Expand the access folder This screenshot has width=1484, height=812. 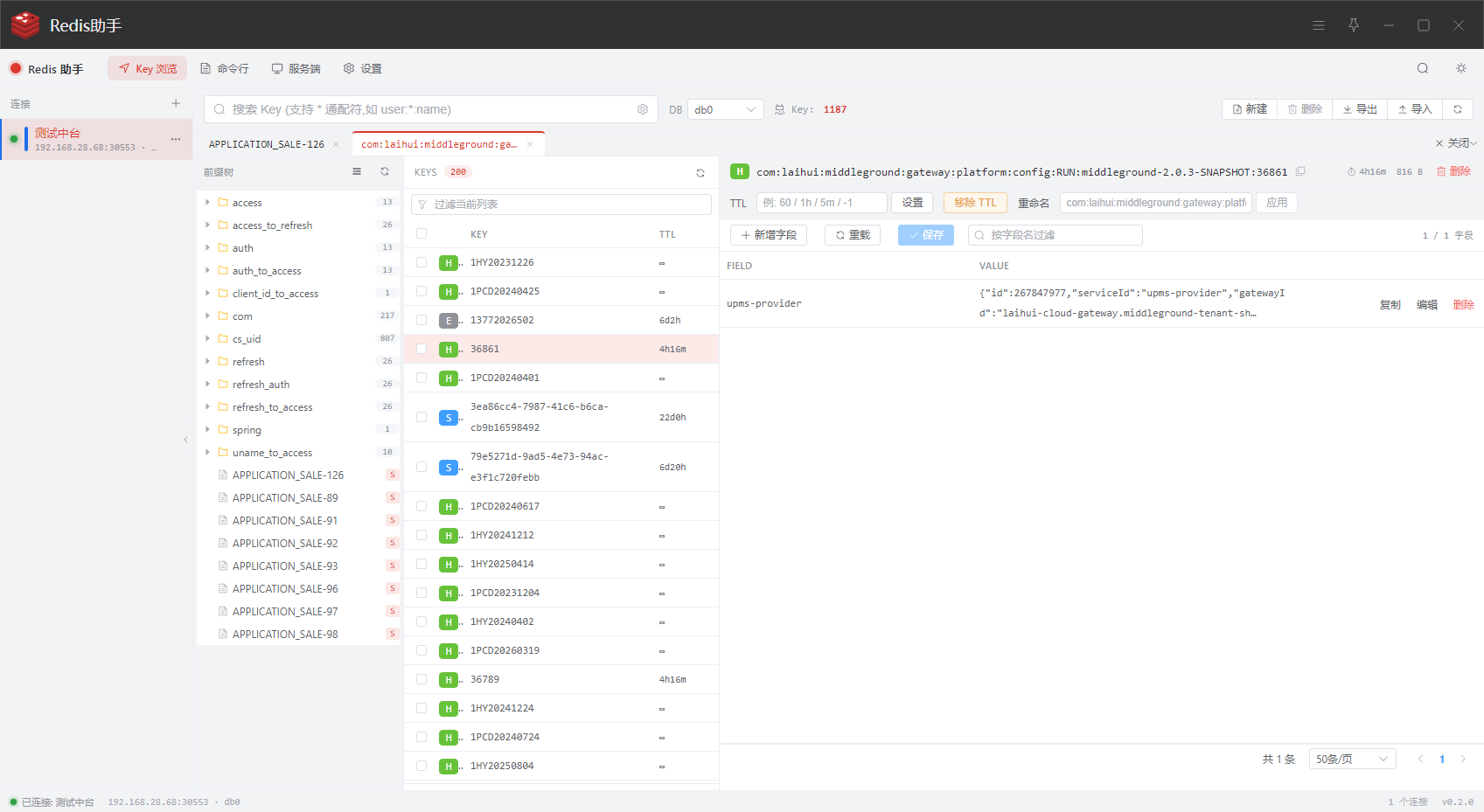(207, 202)
